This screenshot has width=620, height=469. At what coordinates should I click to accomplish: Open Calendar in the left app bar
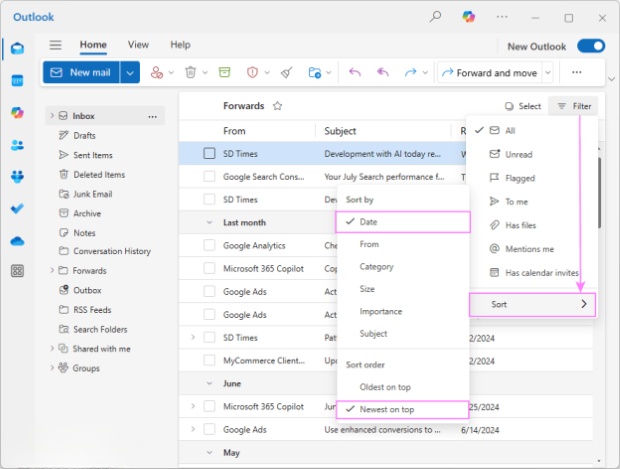17,81
